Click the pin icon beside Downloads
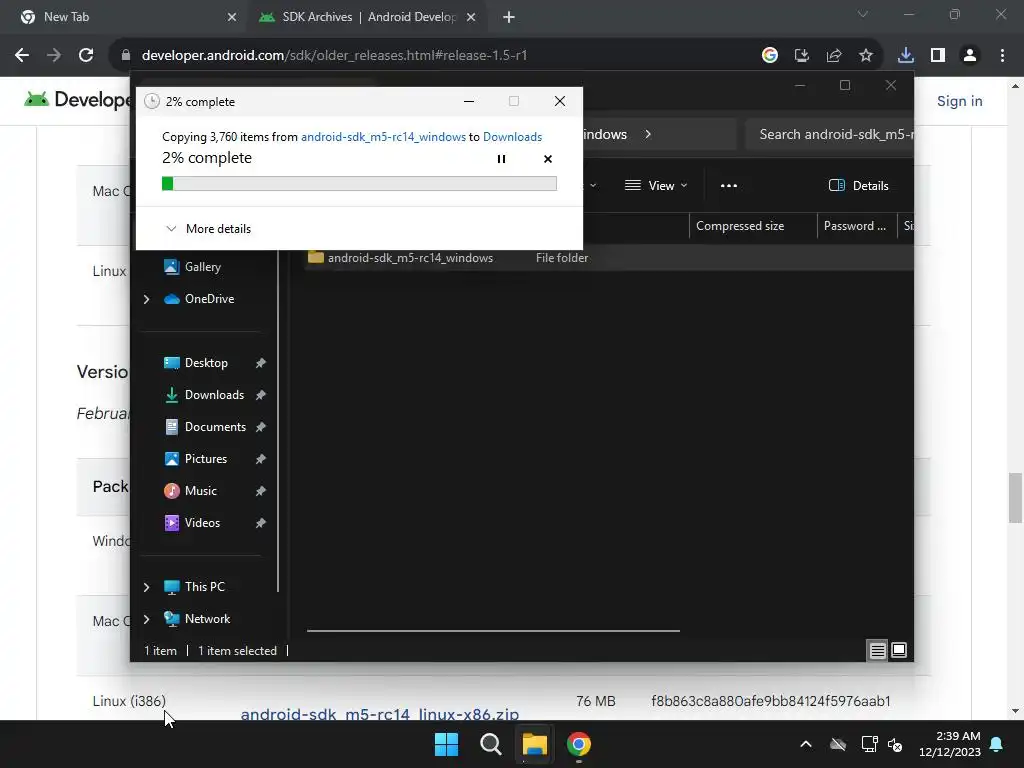This screenshot has width=1024, height=768. coord(261,395)
